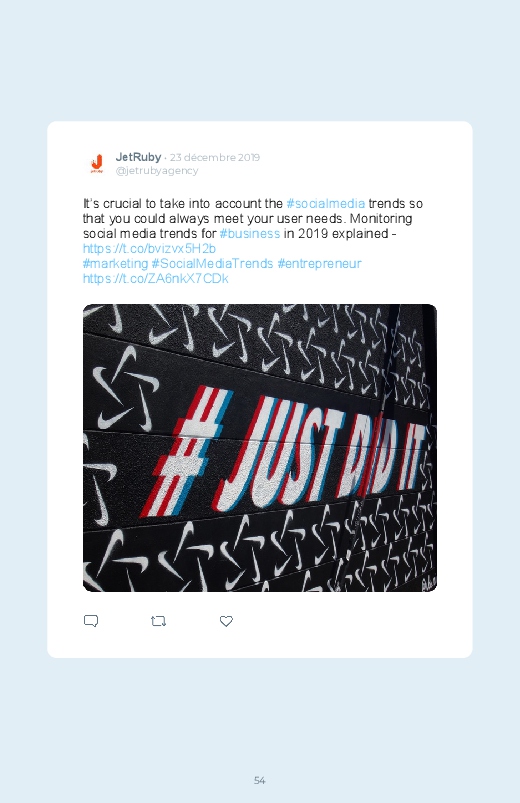The image size is (520, 803).
Task: Open the #business hashtag
Action: pos(249,234)
